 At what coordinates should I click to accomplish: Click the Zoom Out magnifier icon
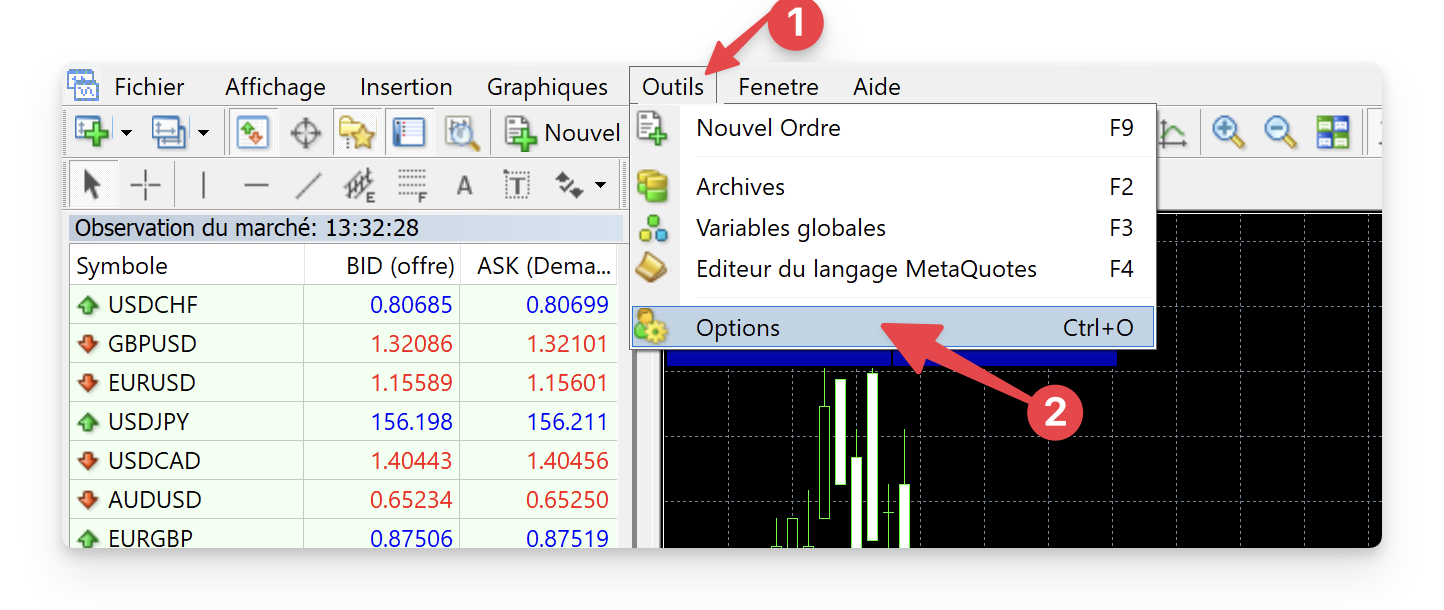point(1280,132)
